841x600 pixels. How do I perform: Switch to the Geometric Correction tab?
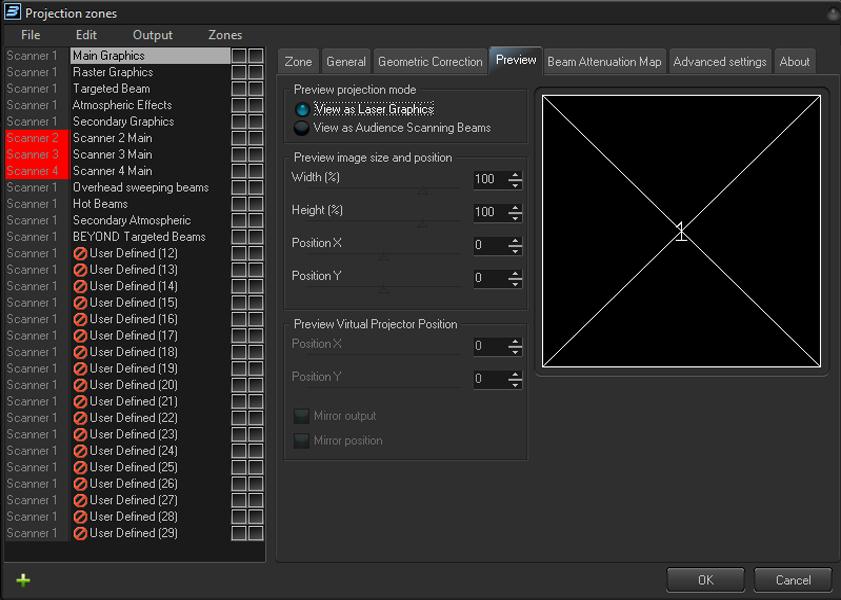(430, 61)
